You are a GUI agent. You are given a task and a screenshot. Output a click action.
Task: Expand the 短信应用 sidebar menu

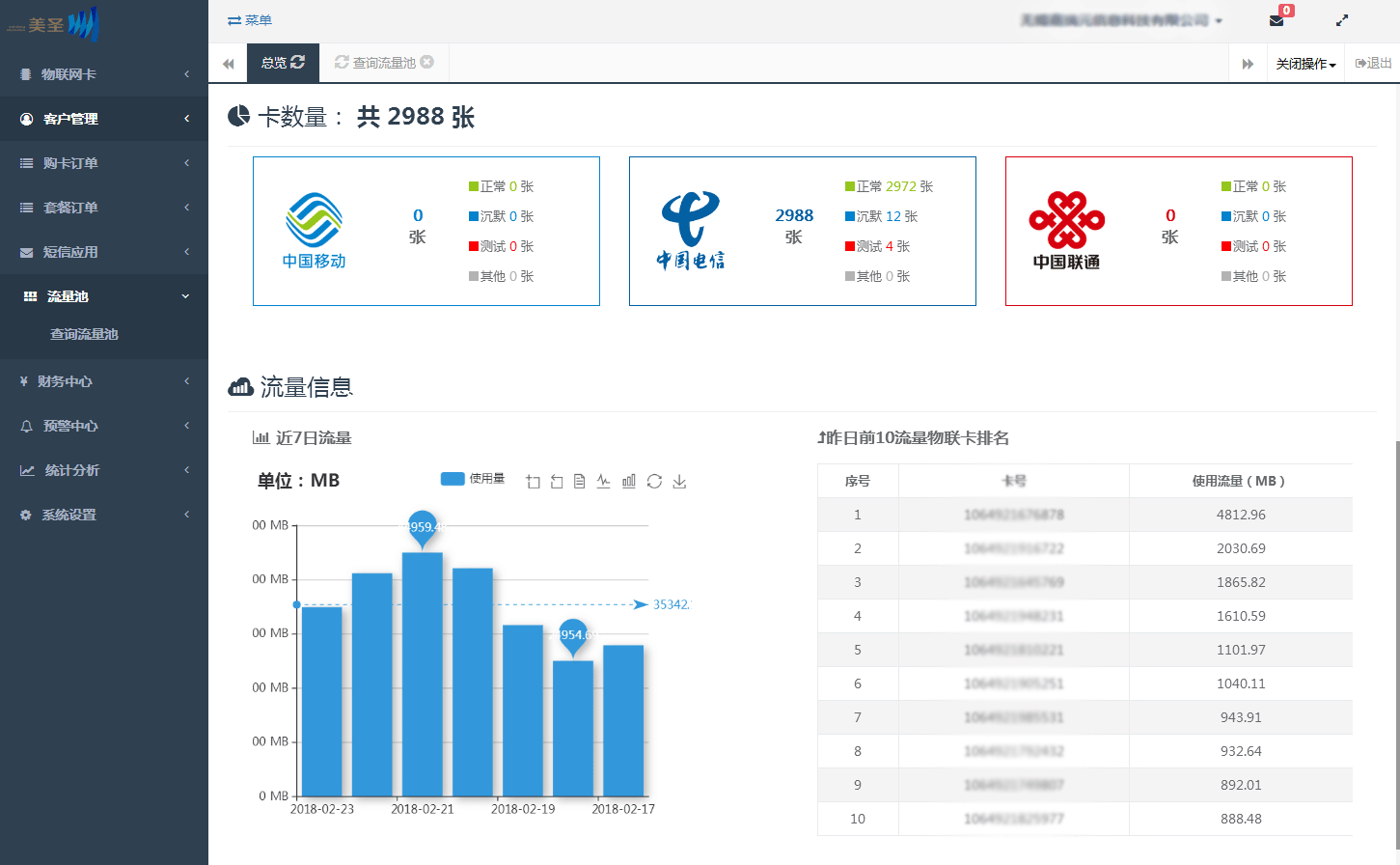coord(104,252)
